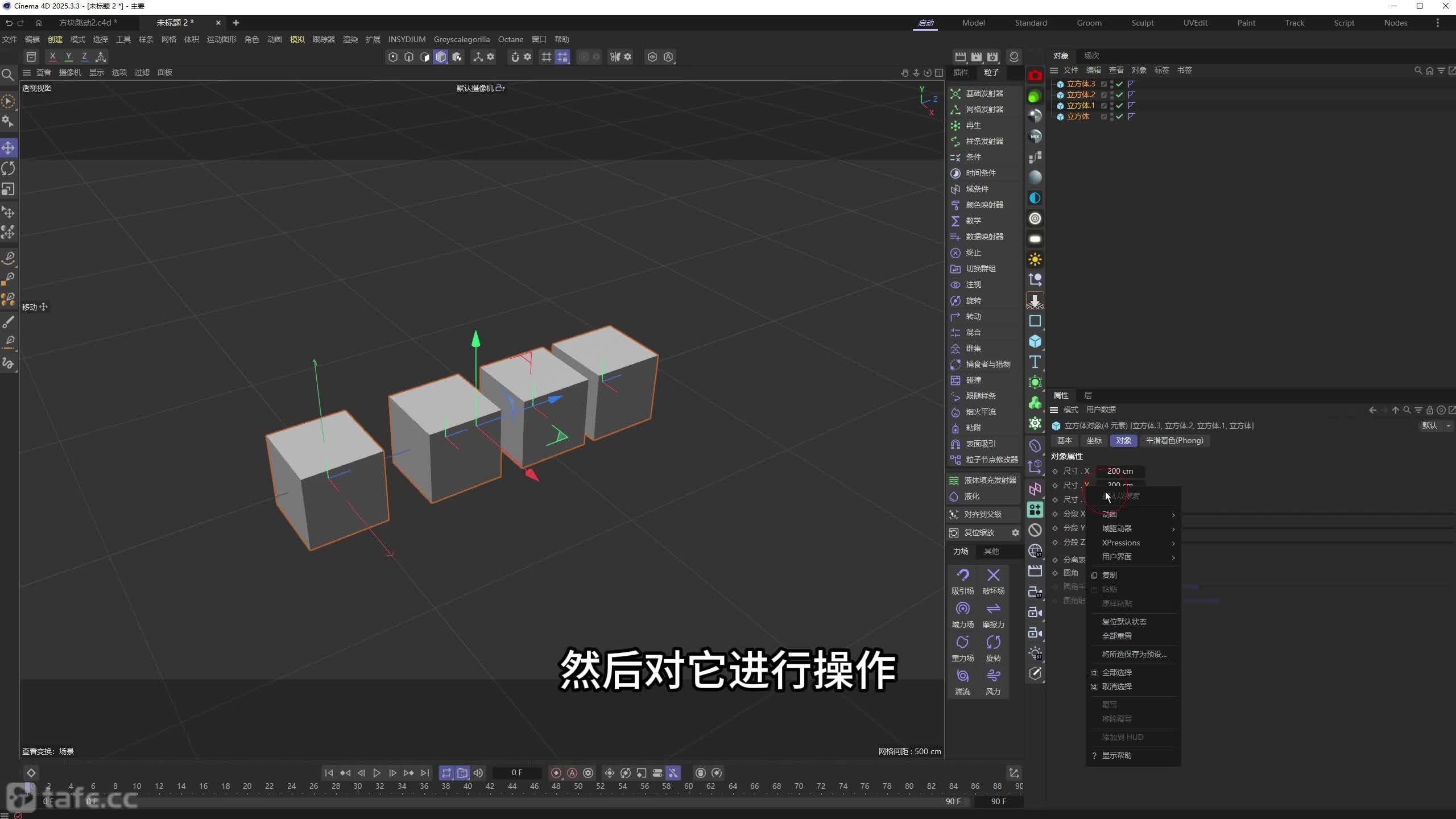Image resolution: width=1456 pixels, height=819 pixels.
Task: Choose 复位默认状态 in the context menu
Action: [x=1124, y=622]
